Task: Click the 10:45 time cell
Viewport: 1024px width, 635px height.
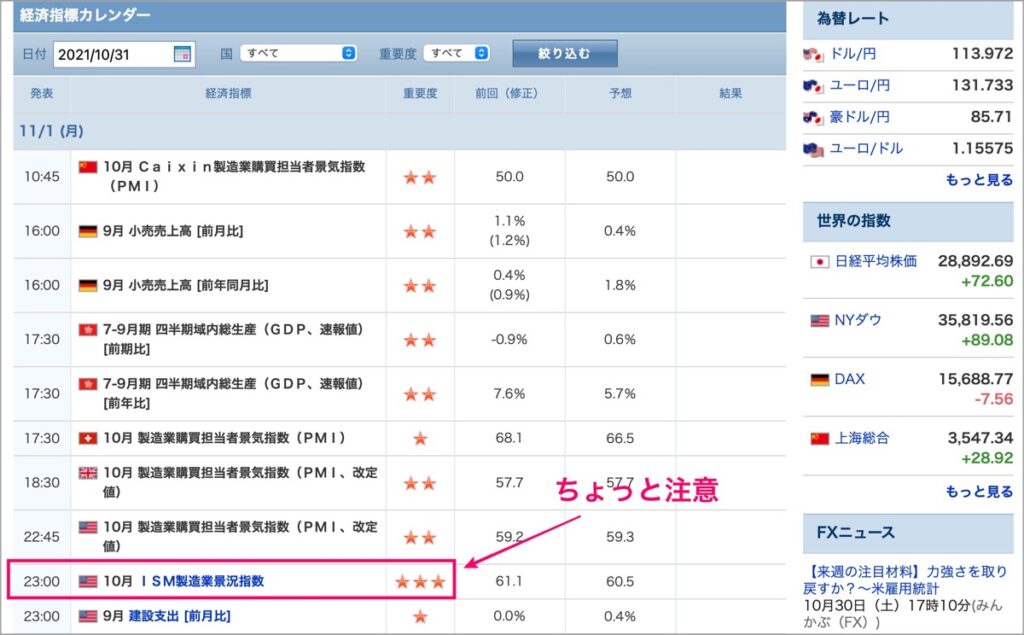Action: pyautogui.click(x=42, y=176)
